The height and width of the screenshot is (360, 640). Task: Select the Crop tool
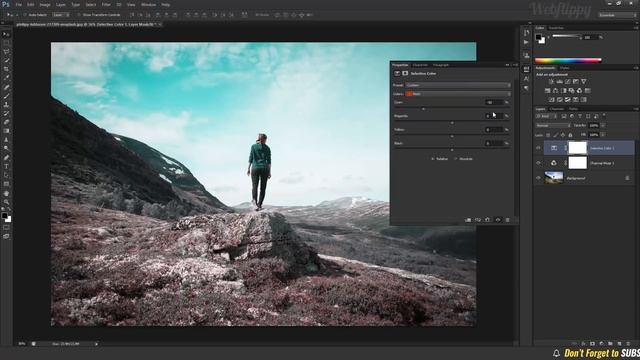(6, 69)
